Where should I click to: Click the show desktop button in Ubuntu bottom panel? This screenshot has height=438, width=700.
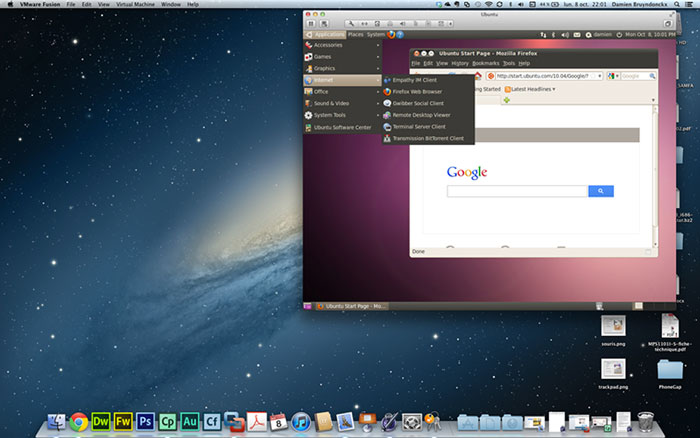[x=307, y=306]
